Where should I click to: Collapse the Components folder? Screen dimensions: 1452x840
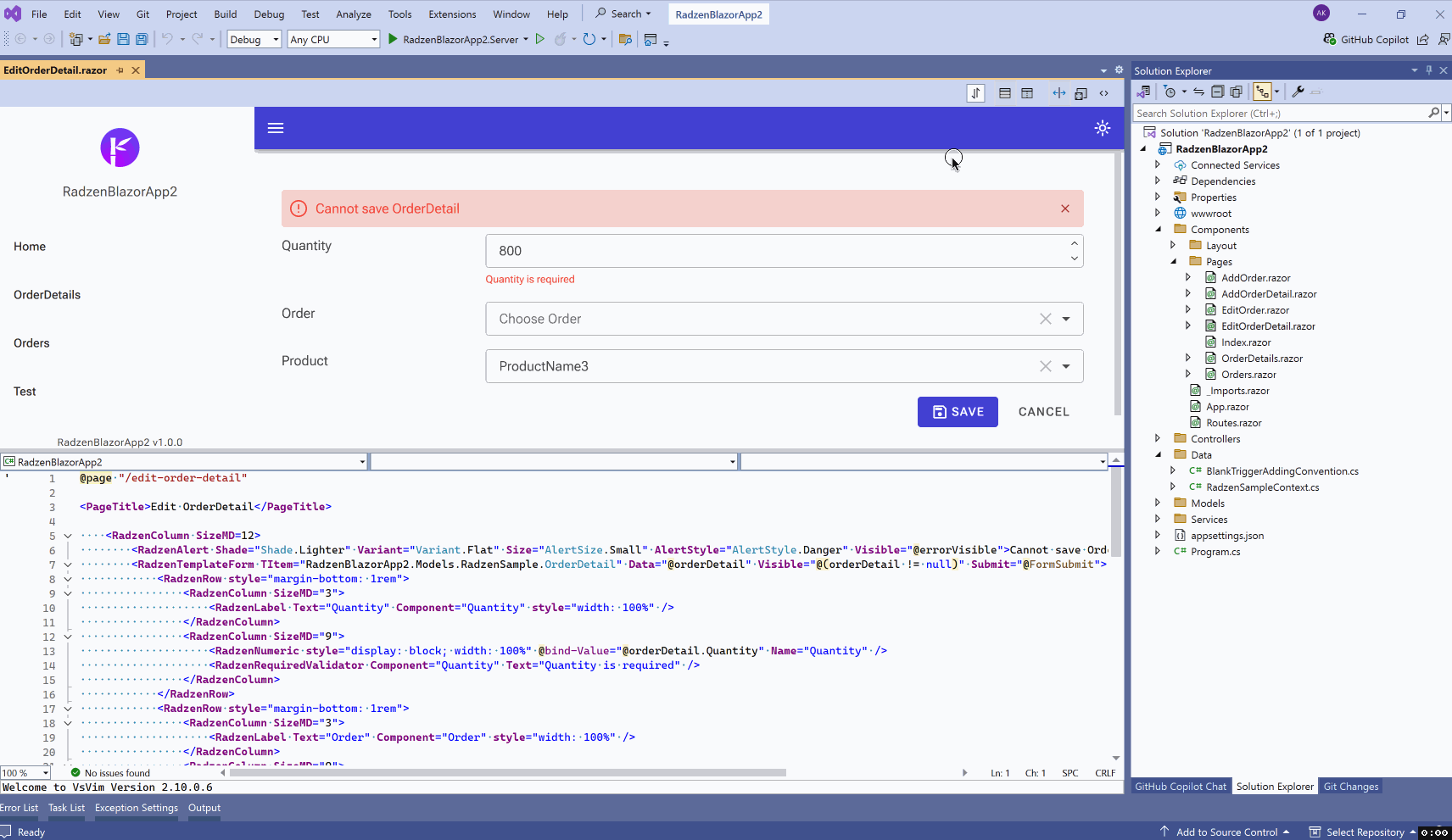1158,230
